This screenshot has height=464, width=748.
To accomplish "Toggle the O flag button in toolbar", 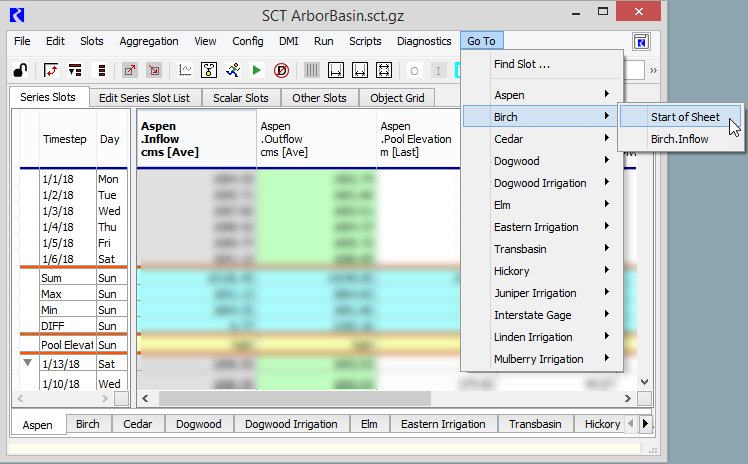I will (x=414, y=71).
